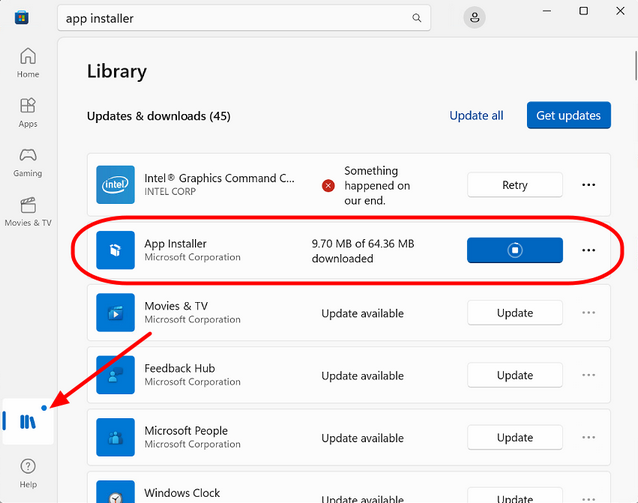Click the 'INTEL CORP' publisher text
Screen dimensions: 638x503
click(170, 191)
